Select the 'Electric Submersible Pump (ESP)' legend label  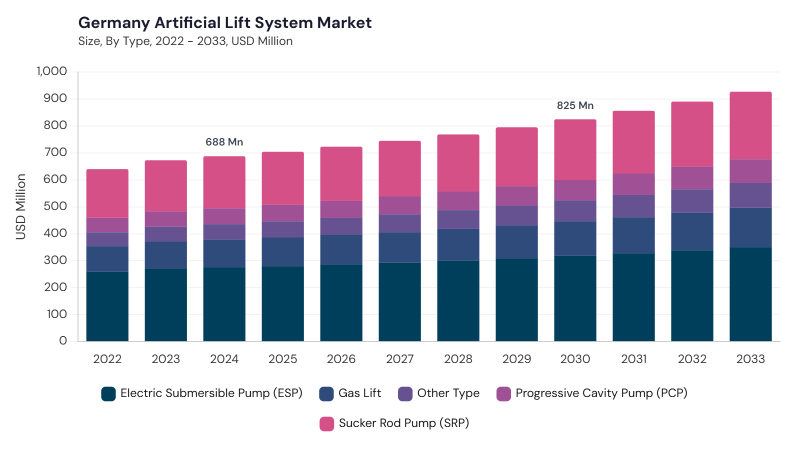pyautogui.click(x=211, y=393)
